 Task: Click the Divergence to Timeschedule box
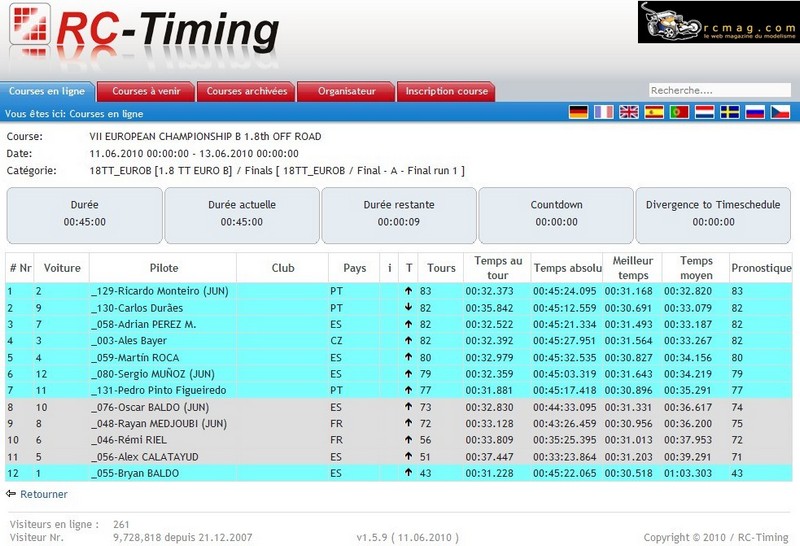tap(713, 215)
